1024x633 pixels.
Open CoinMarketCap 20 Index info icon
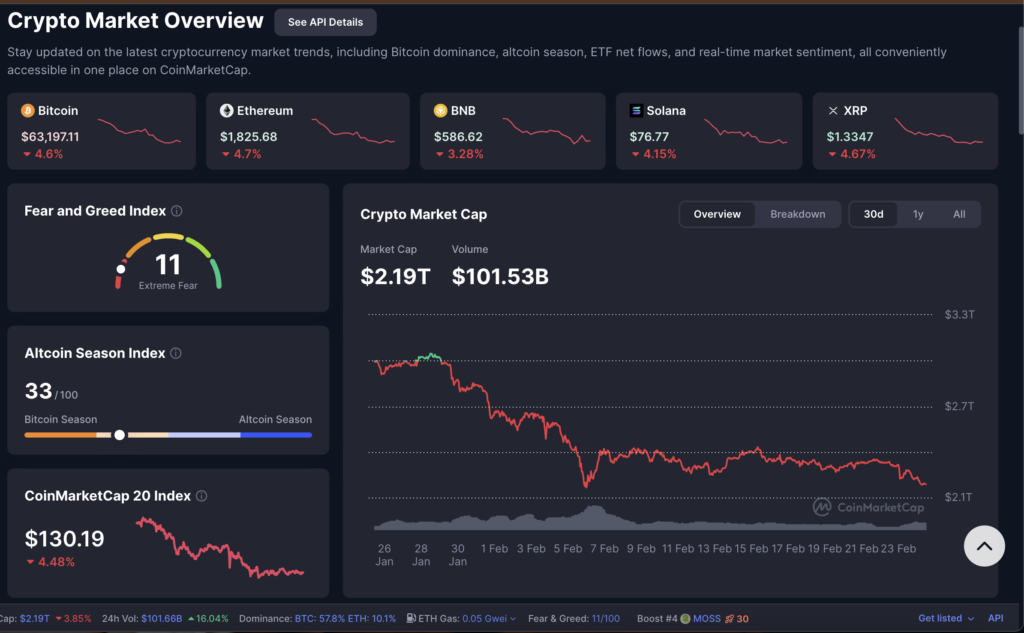pos(201,496)
